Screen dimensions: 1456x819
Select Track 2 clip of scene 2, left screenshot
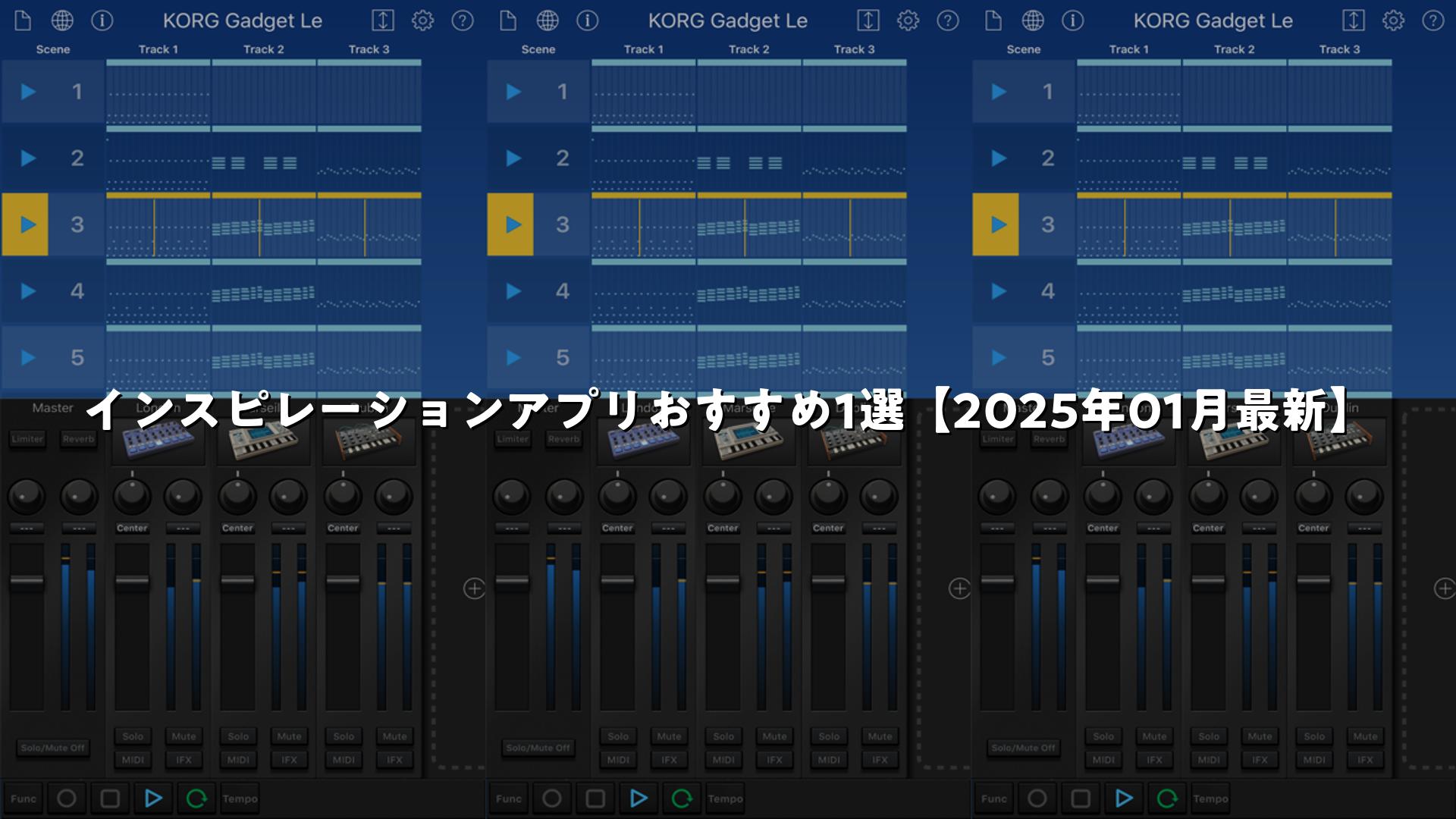[264, 158]
